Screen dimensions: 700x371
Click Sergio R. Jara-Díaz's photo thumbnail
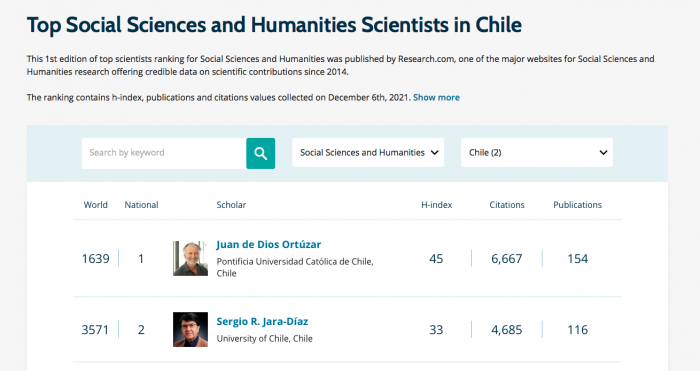click(190, 329)
